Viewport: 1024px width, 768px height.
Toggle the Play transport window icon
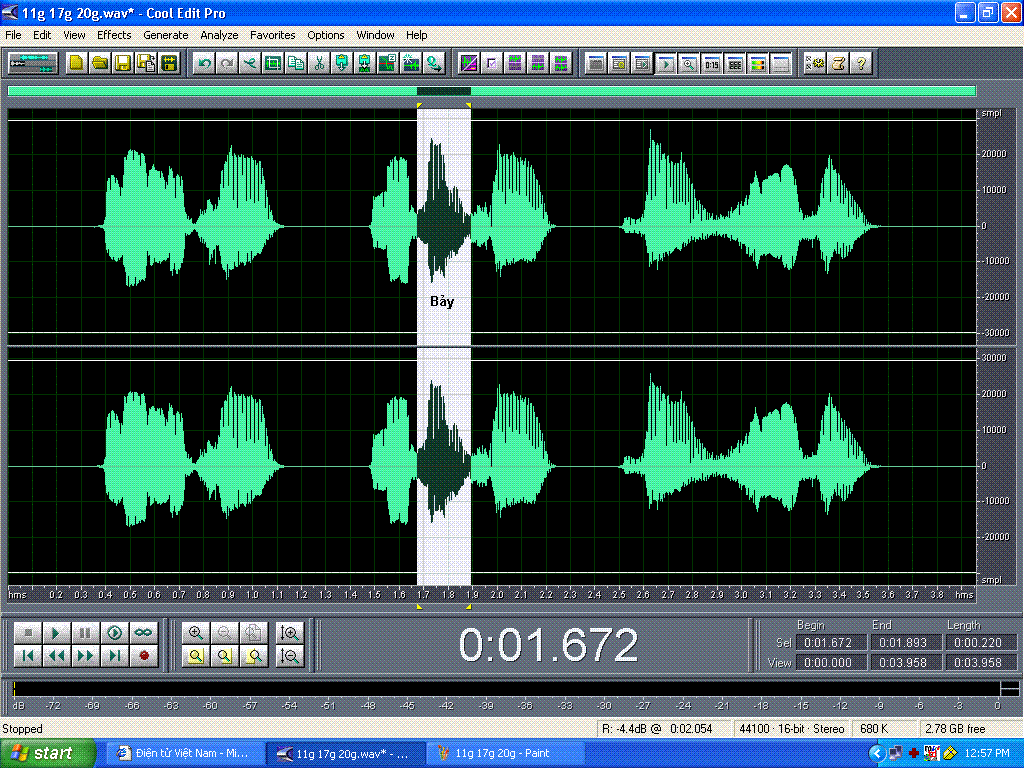pyautogui.click(x=665, y=63)
